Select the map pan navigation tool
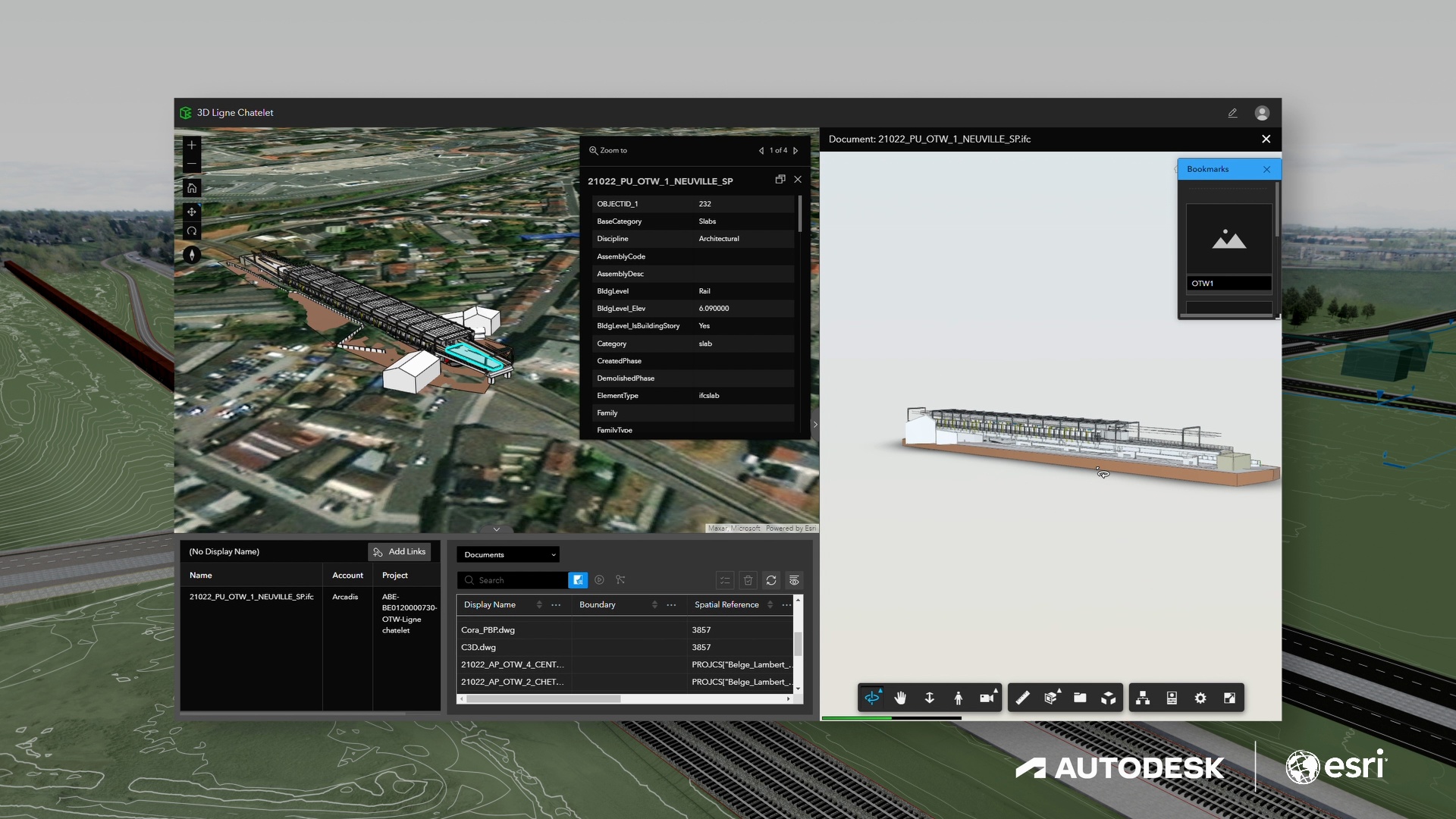This screenshot has width=1456, height=819. (192, 212)
